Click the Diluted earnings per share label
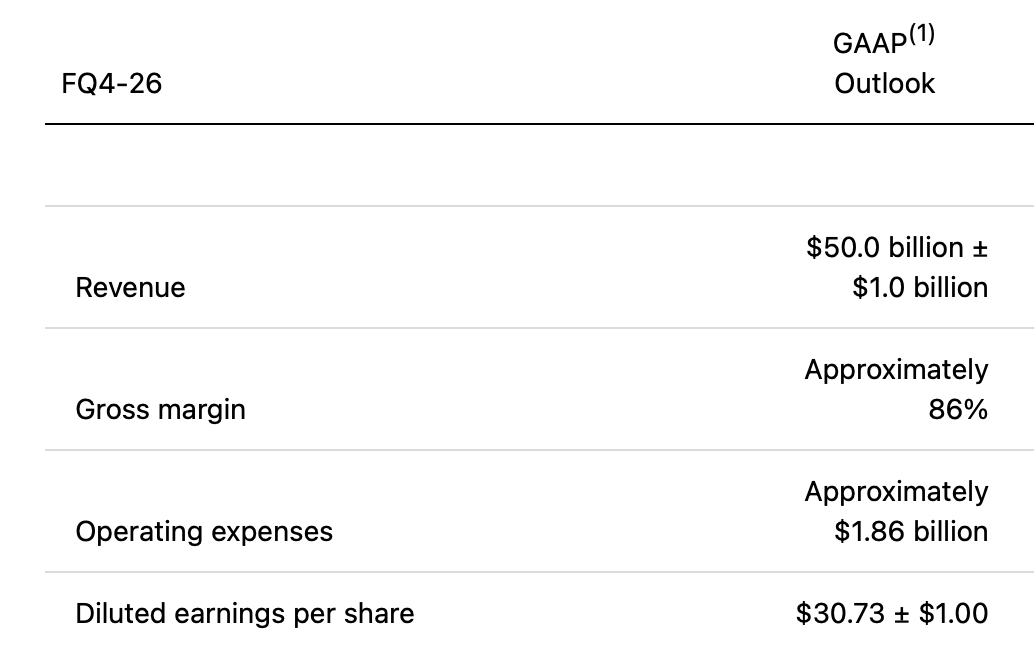Viewport: 1034px width, 652px height. pyautogui.click(x=245, y=614)
